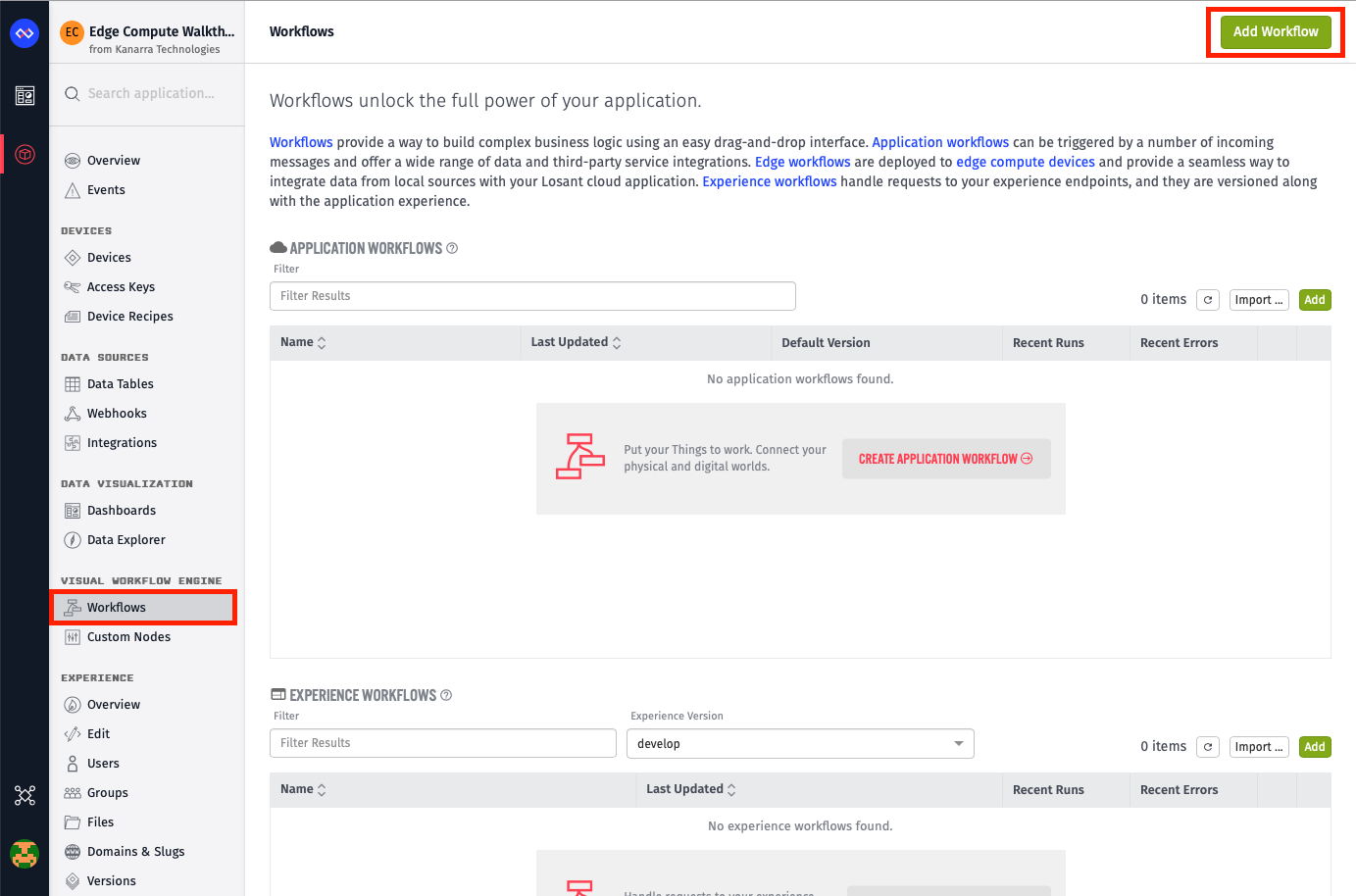Open the experience workflows Import menu
Viewport: 1356px width, 896px height.
point(1259,747)
